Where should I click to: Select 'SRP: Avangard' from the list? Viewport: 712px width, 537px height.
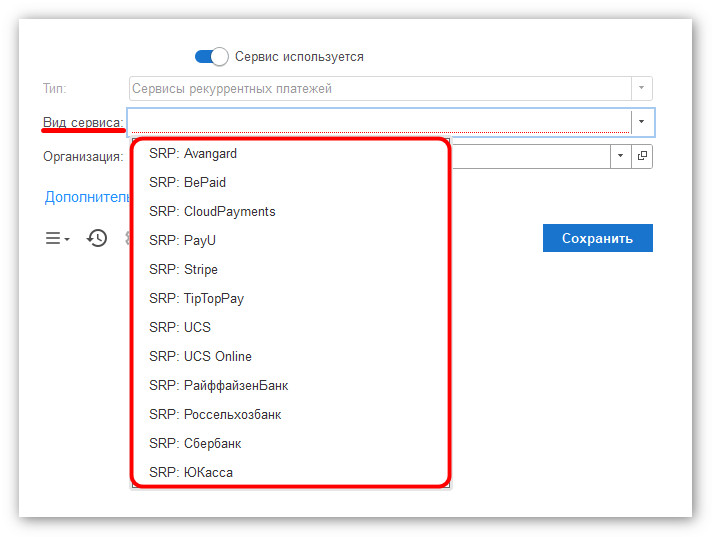(291, 153)
